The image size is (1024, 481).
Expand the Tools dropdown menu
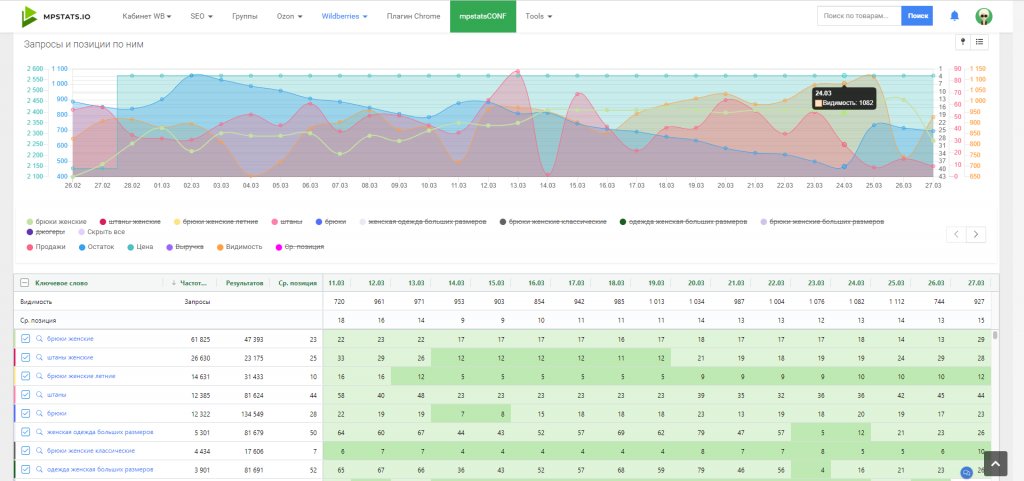[538, 17]
